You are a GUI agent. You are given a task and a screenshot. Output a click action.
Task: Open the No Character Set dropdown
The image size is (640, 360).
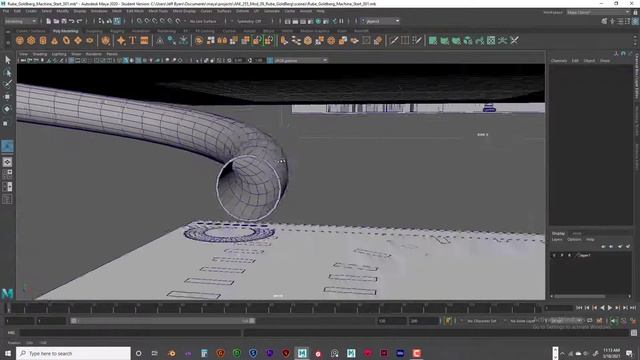coord(481,321)
